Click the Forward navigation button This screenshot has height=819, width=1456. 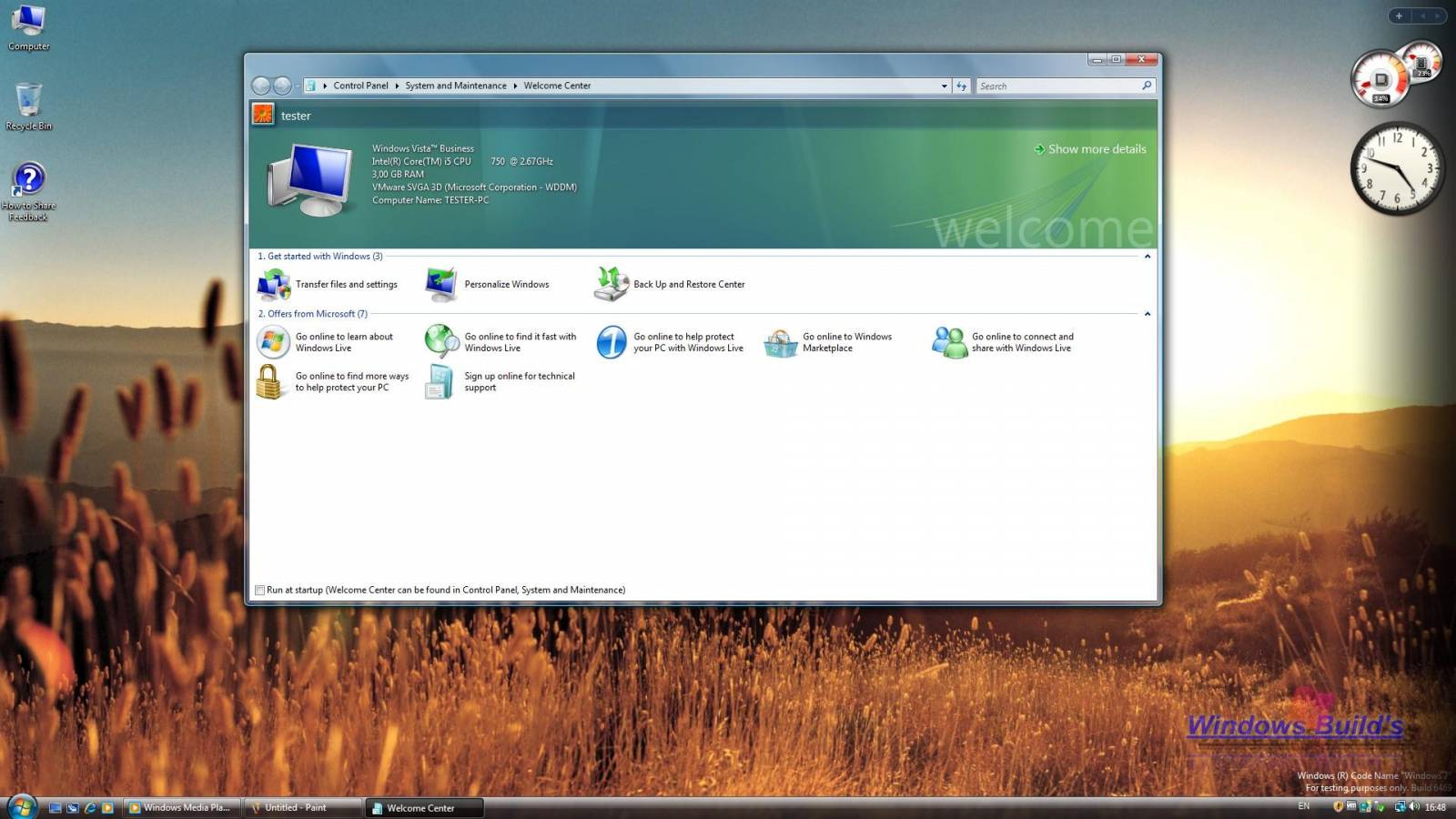[x=282, y=86]
